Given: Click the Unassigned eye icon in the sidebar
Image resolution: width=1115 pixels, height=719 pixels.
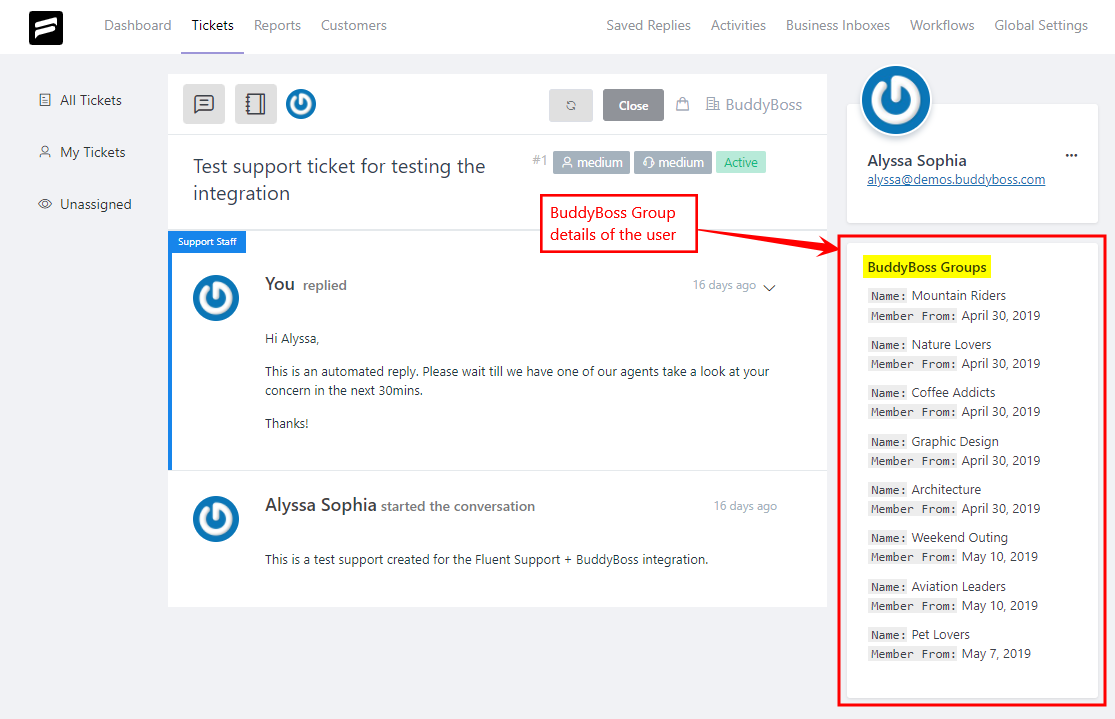Looking at the screenshot, I should [x=45, y=204].
